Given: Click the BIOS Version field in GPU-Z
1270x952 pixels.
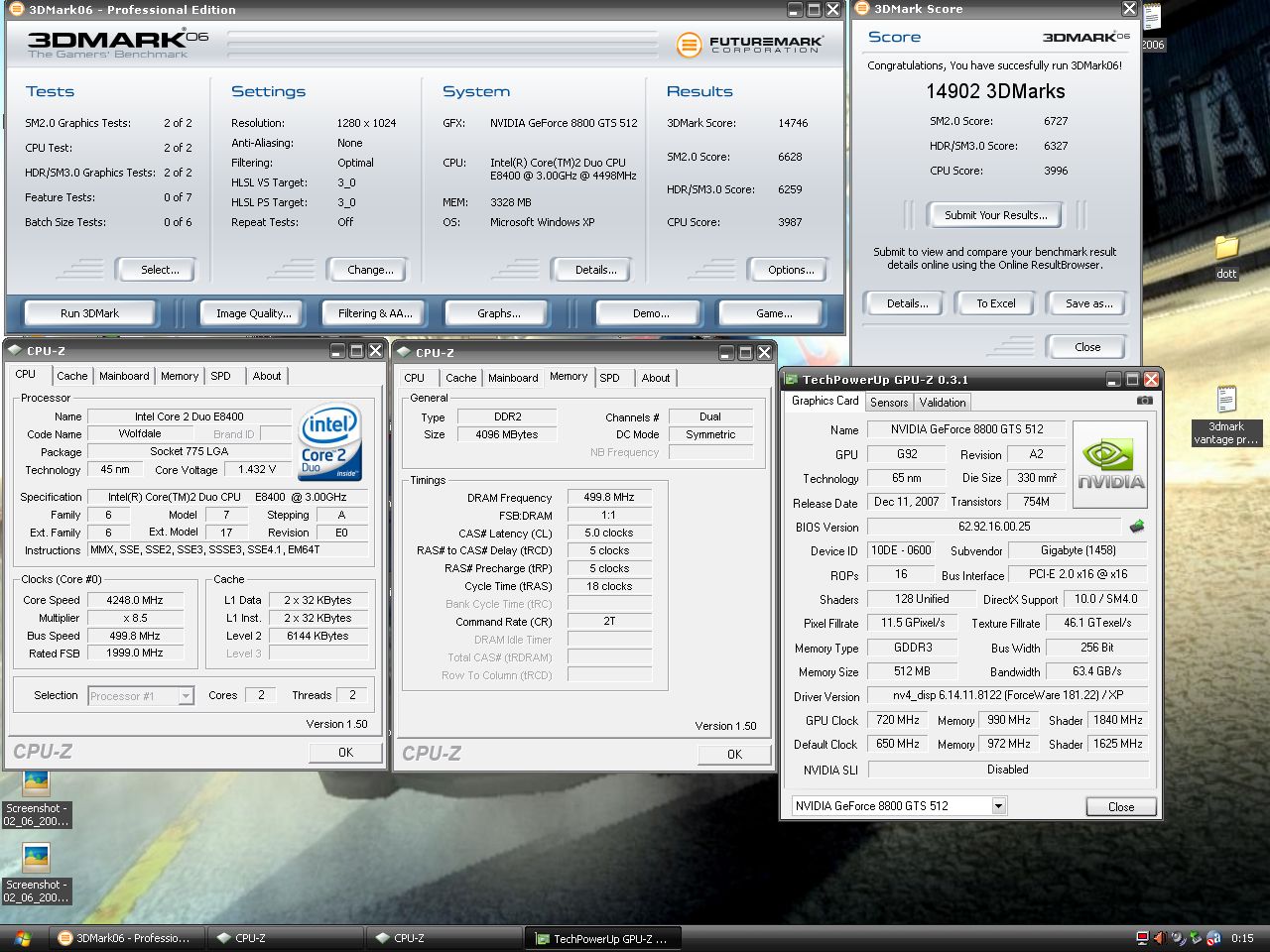Looking at the screenshot, I should click(994, 527).
